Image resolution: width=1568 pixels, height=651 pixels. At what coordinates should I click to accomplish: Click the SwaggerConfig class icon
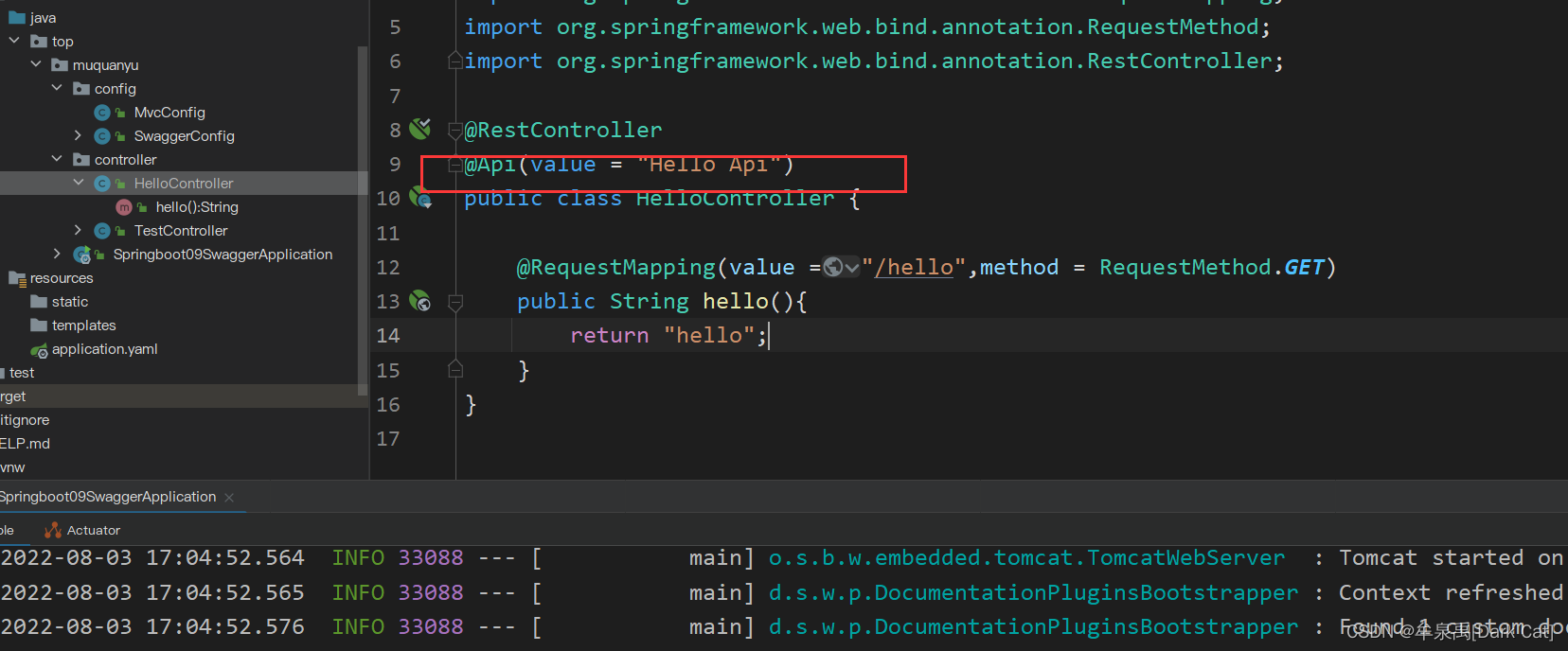tap(102, 136)
